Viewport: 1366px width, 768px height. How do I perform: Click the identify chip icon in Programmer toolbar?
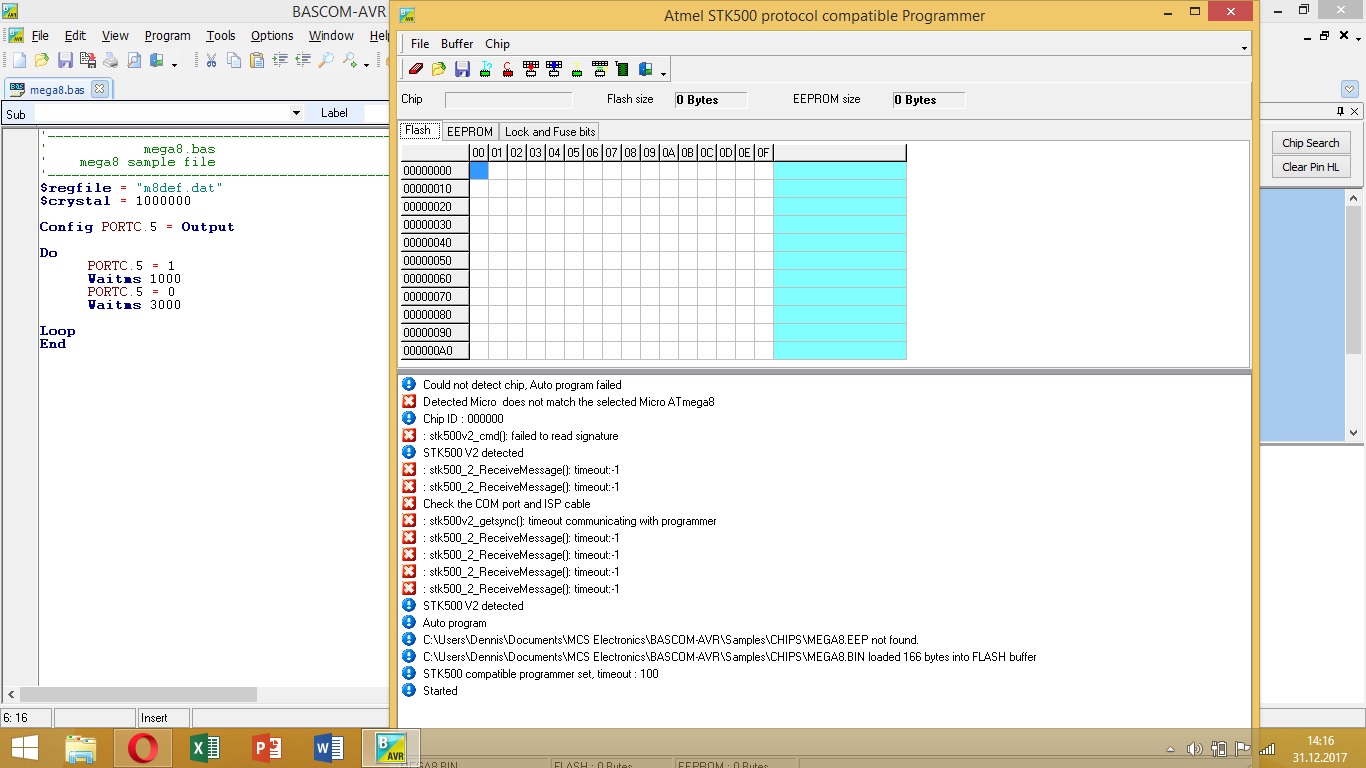485,69
